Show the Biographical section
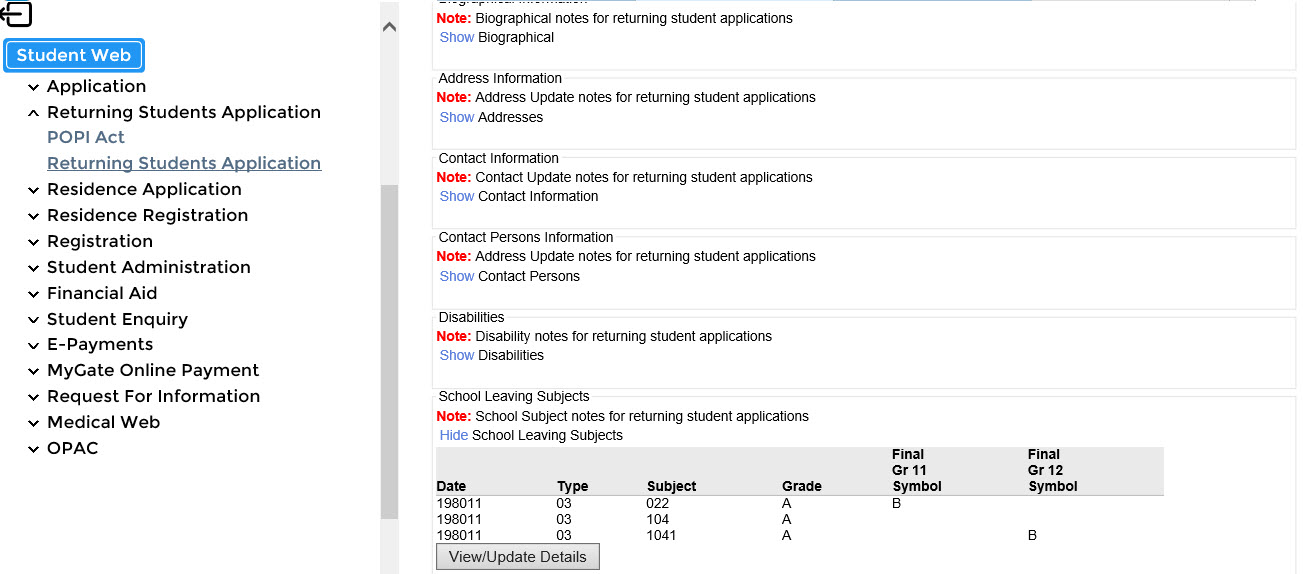1303x574 pixels. click(x=457, y=38)
